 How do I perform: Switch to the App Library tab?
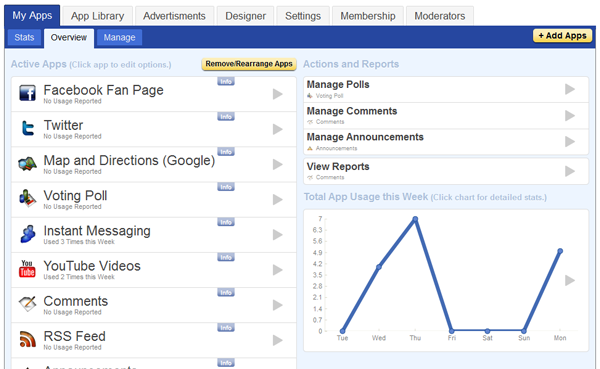98,16
